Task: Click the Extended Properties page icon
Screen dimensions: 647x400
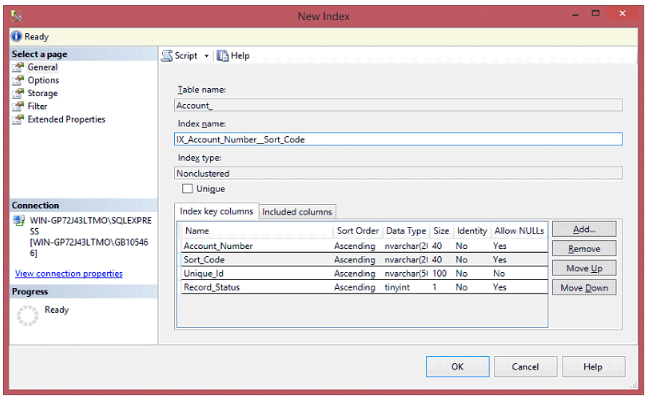Action: click(18, 119)
